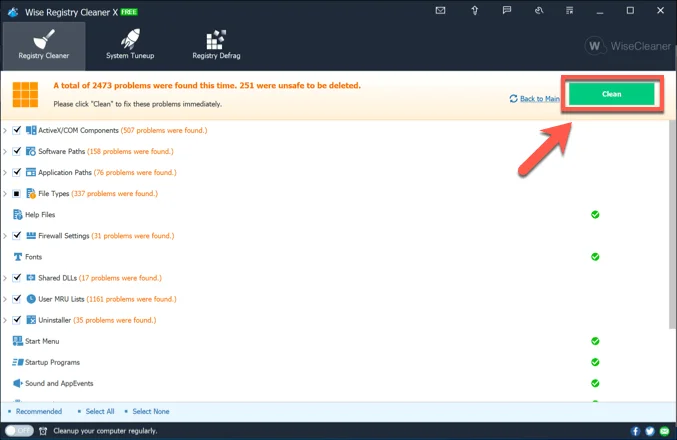
Task: Click green checkmark on Start Menu row
Action: [x=595, y=341]
